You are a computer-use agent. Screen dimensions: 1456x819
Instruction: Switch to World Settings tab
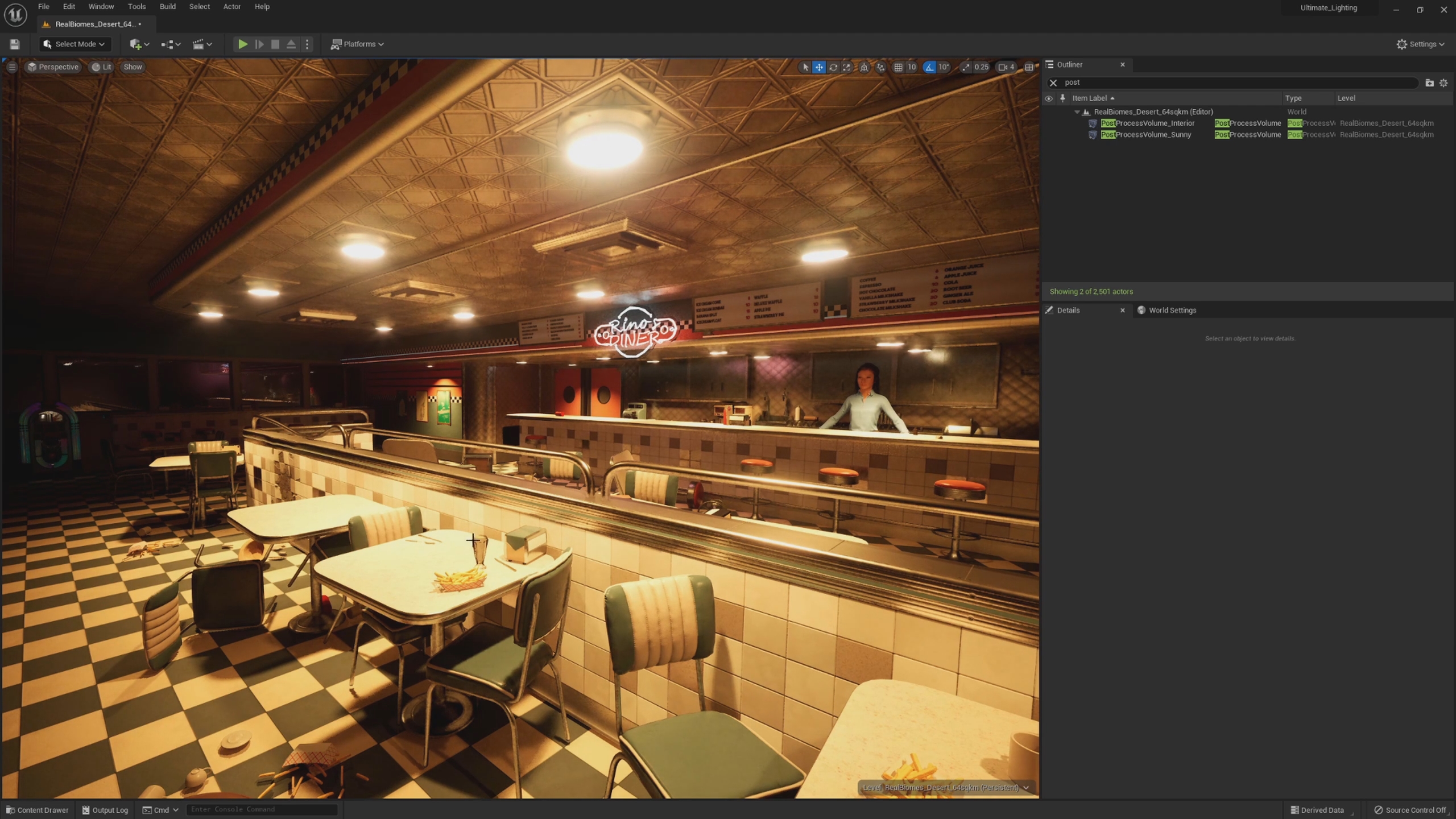(1172, 310)
